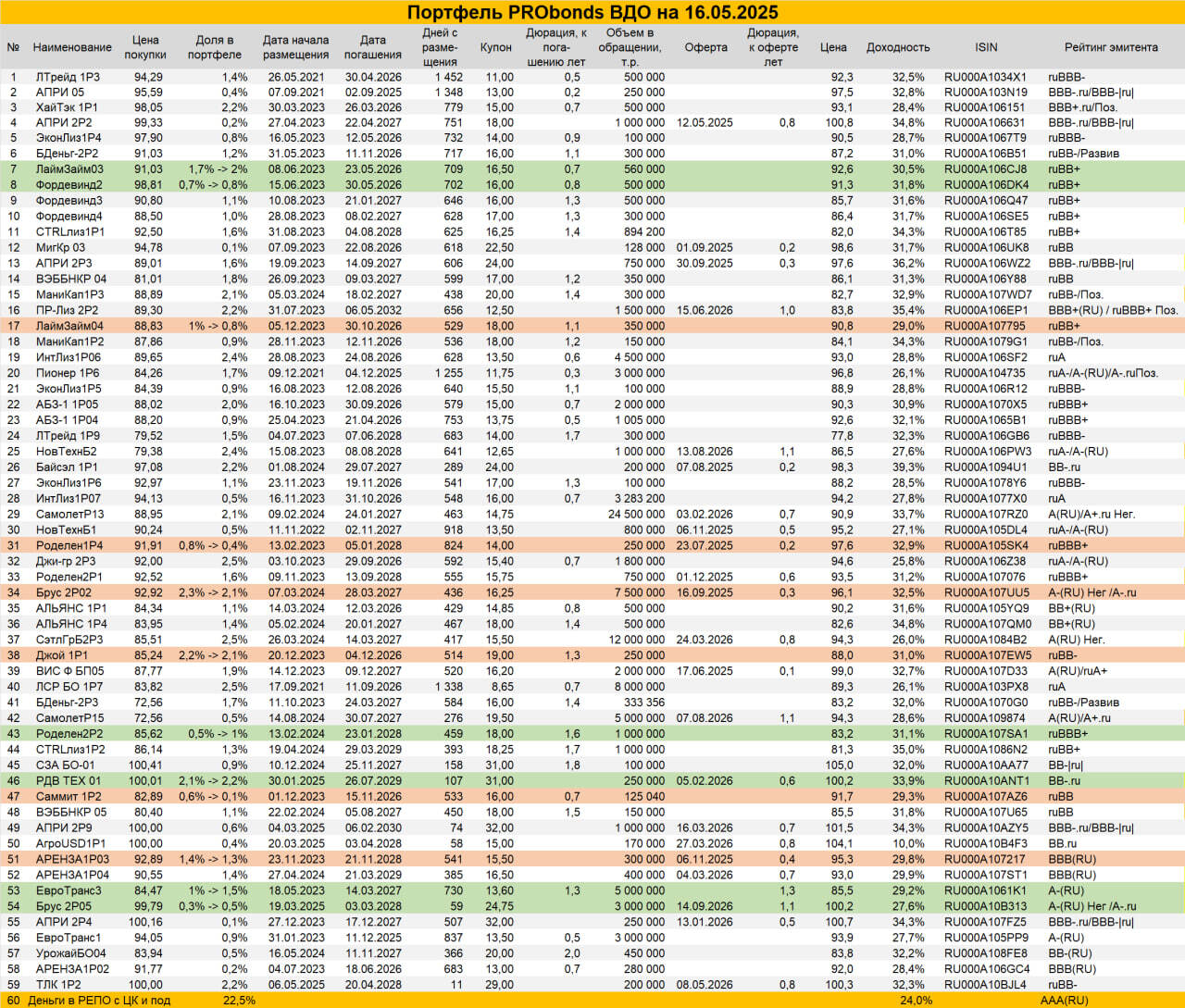Click ISIN "RU000A10BJL4"
Viewport: 1185px width, 1008px height.
[986, 986]
